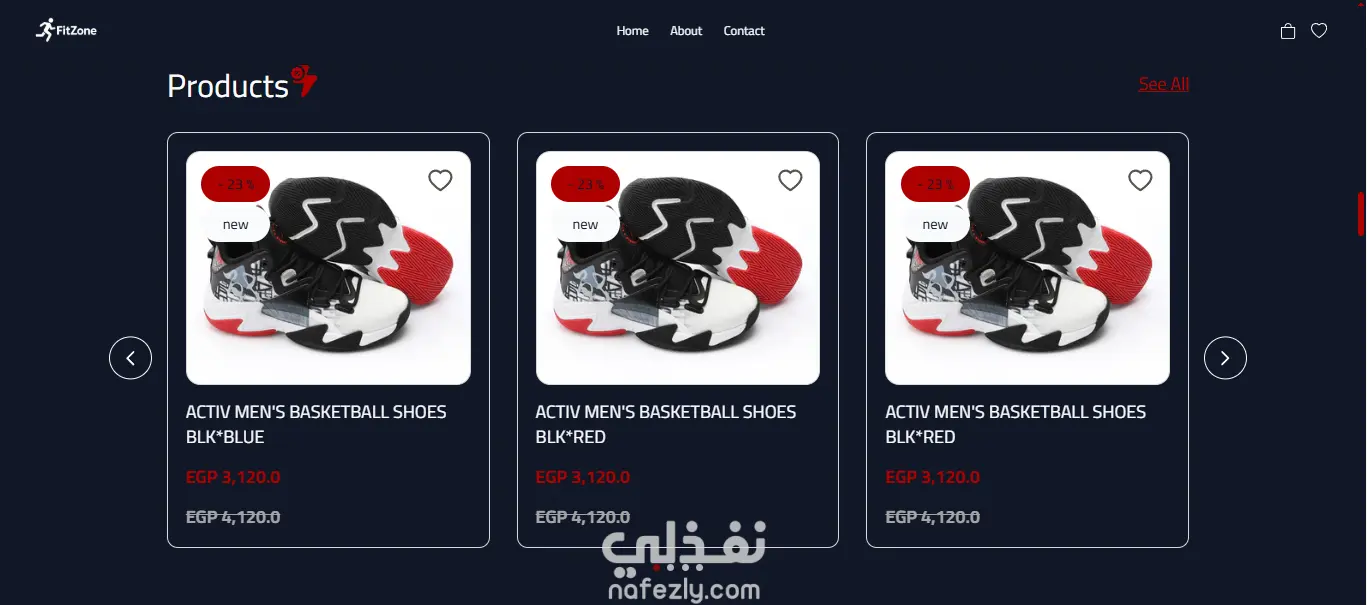This screenshot has height=605, width=1367.
Task: Go to the Contact page link
Action: (x=744, y=31)
